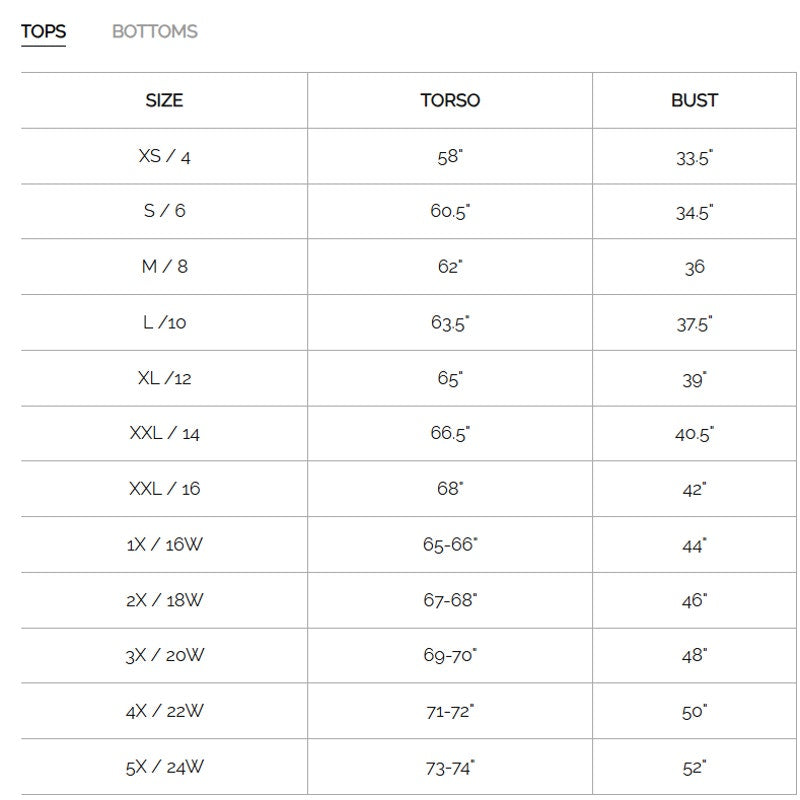This screenshot has height=800, width=800.
Task: Click the 60.5" torso measurement
Action: tap(450, 212)
